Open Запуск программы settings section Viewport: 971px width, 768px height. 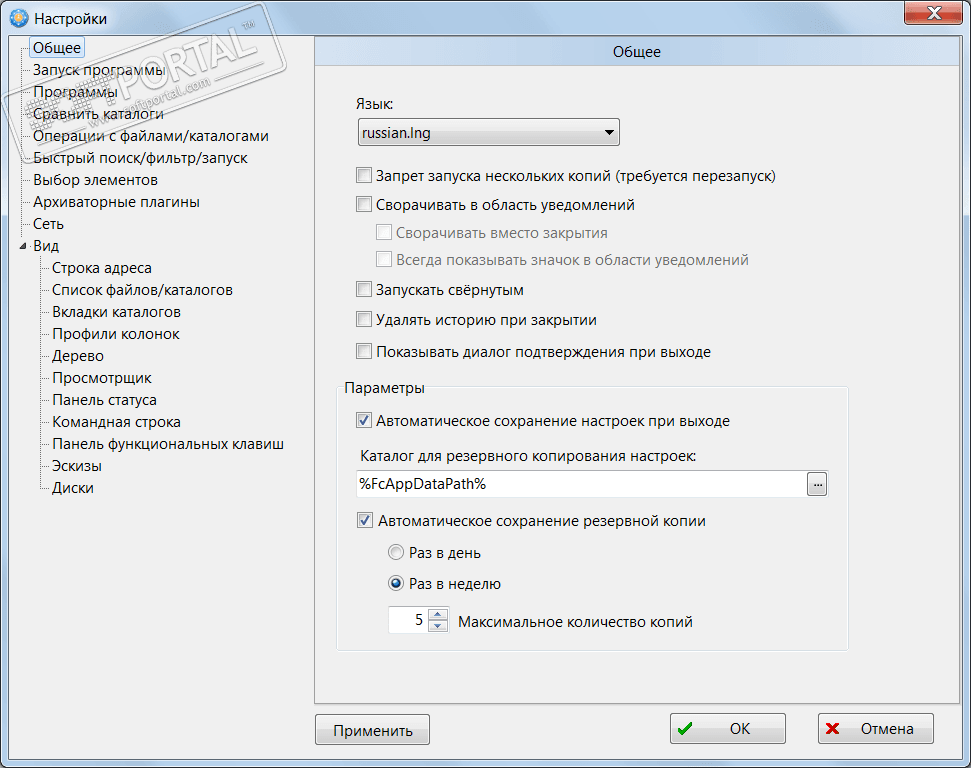click(99, 70)
